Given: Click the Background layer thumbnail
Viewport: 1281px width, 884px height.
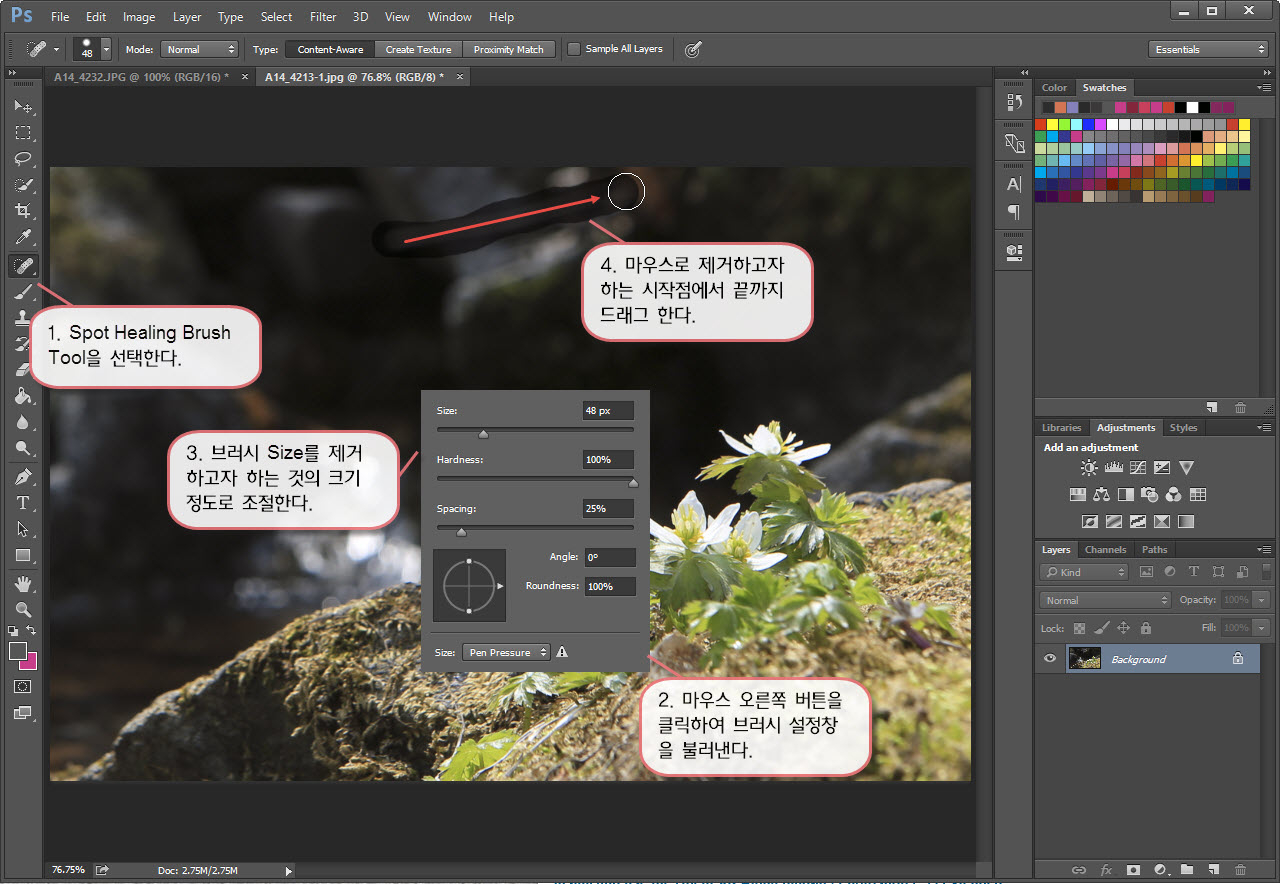Looking at the screenshot, I should pyautogui.click(x=1084, y=659).
